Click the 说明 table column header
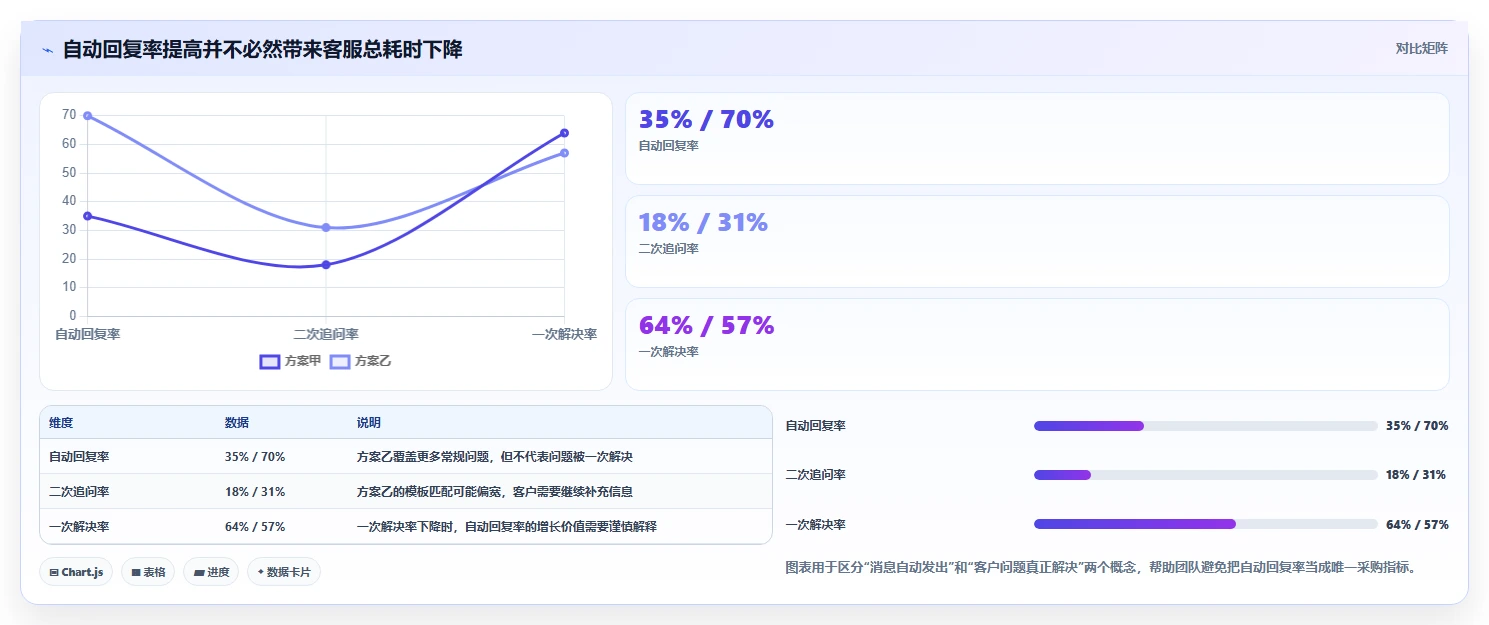Viewport: 1489px width, 625px height. pos(369,423)
